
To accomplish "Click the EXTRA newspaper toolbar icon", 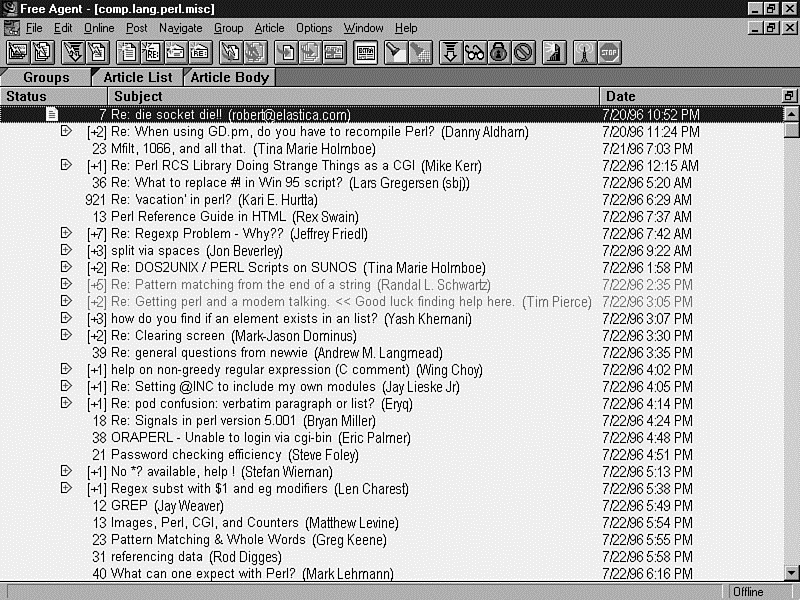I will pyautogui.click(x=365, y=52).
